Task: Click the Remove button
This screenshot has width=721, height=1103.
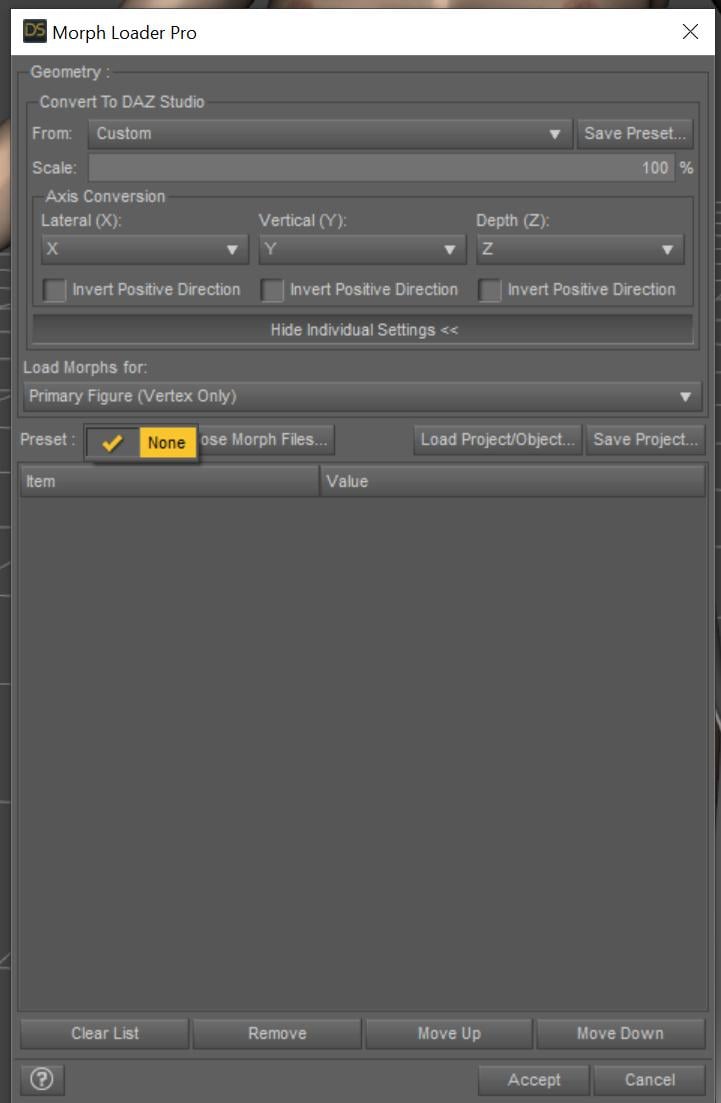Action: pyautogui.click(x=277, y=1033)
